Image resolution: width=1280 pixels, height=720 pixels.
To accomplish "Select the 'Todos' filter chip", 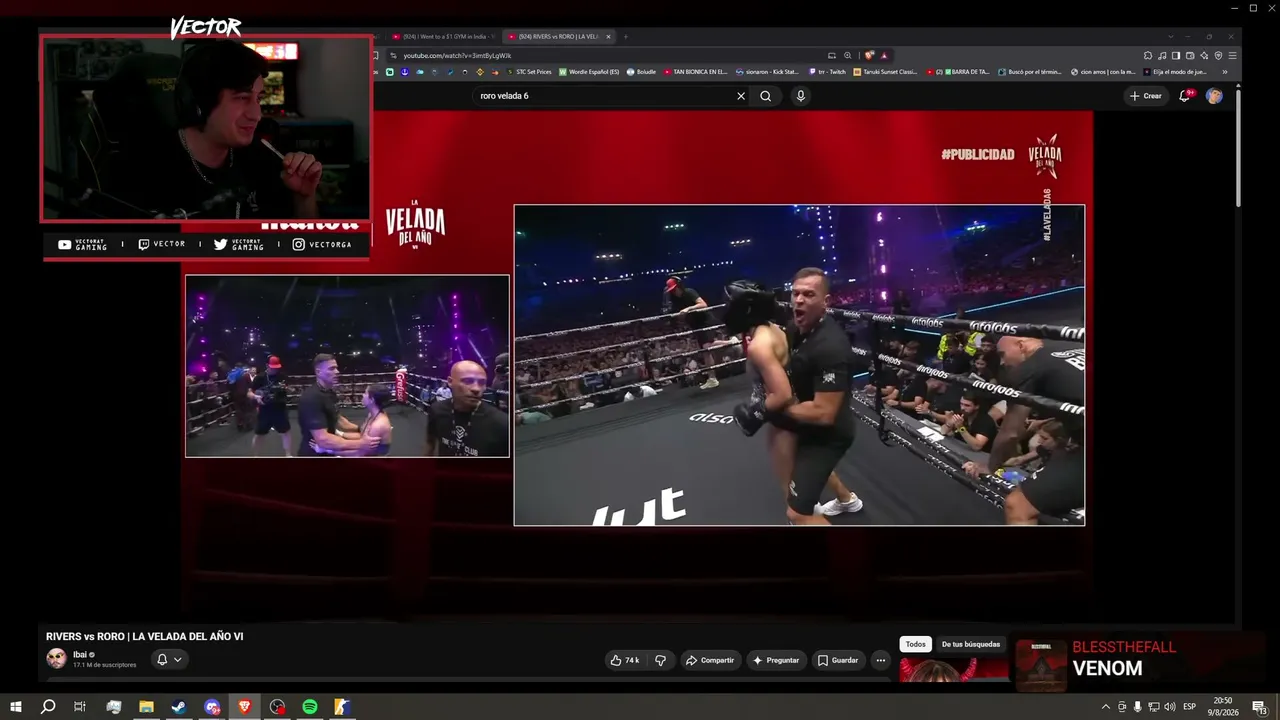I will [915, 645].
